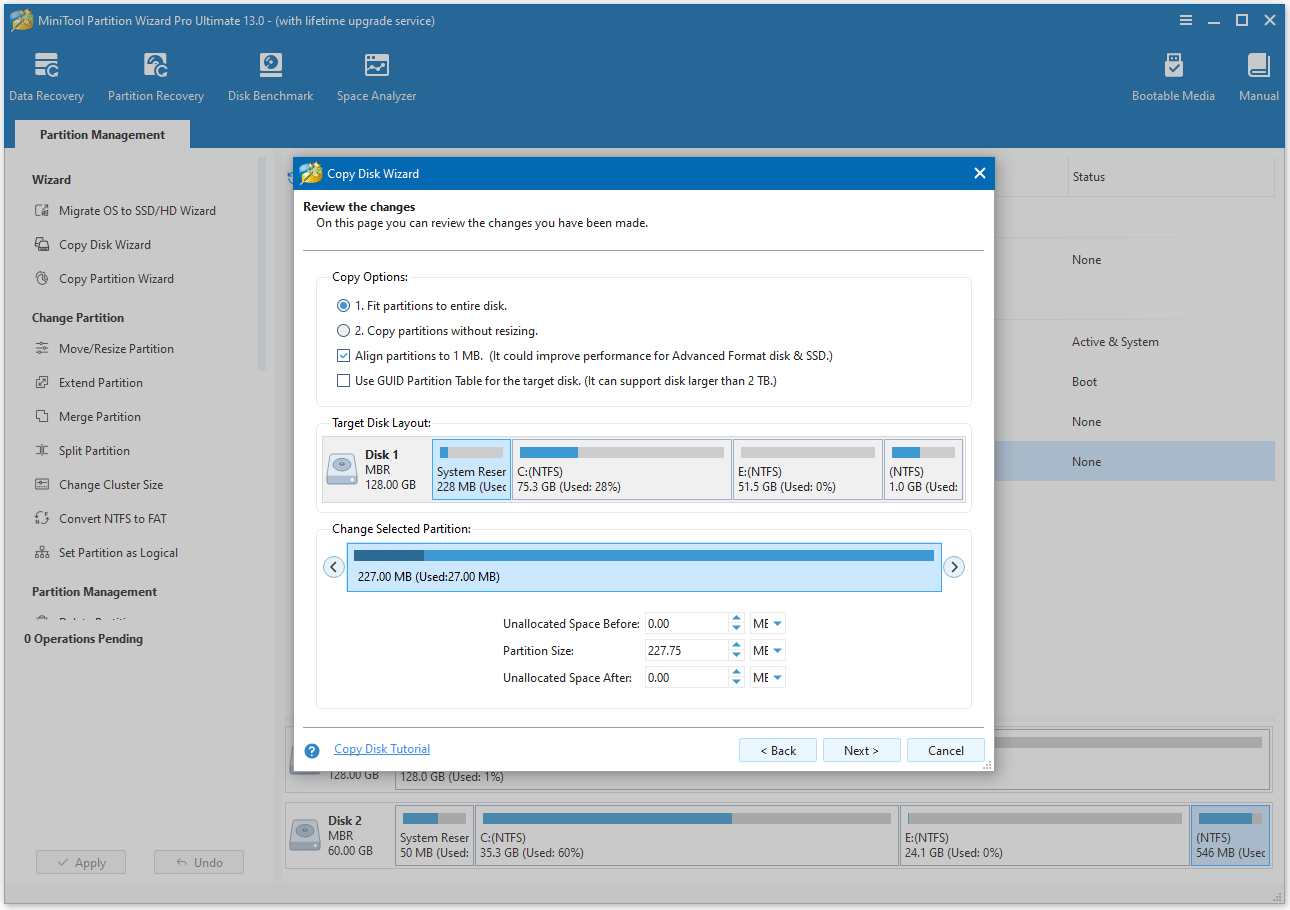Open Unallocated Space After unit dropdown
The width and height of the screenshot is (1290, 910).
tap(767, 677)
